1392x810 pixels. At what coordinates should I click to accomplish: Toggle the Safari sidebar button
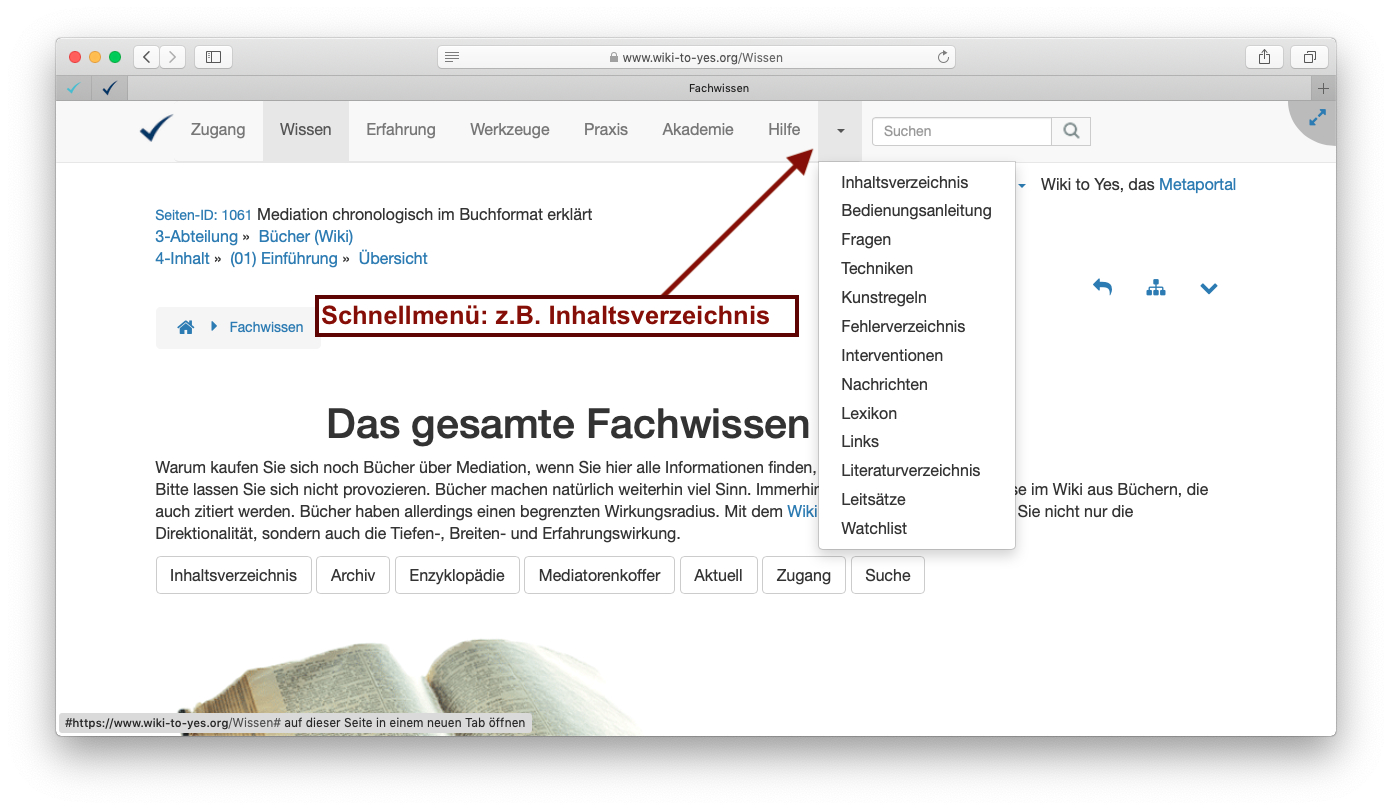(213, 57)
